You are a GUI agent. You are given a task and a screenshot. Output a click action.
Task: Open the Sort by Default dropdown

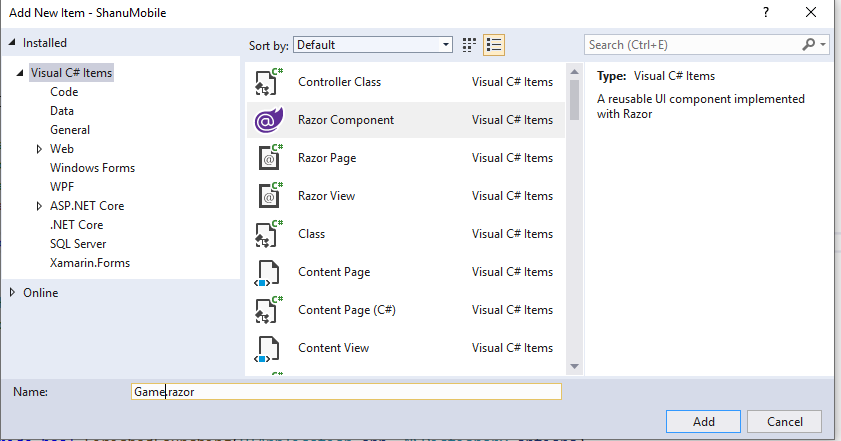point(373,45)
